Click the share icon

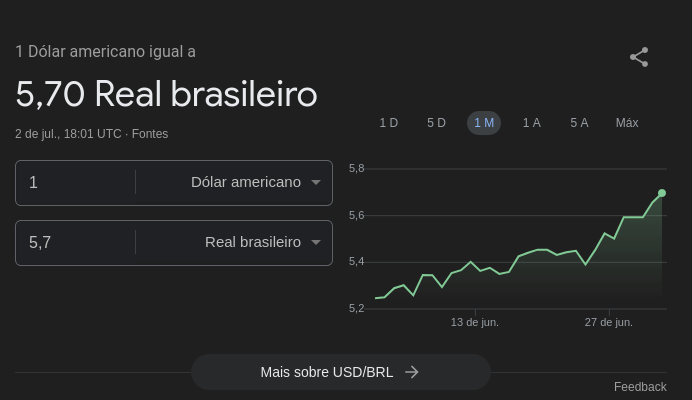639,57
